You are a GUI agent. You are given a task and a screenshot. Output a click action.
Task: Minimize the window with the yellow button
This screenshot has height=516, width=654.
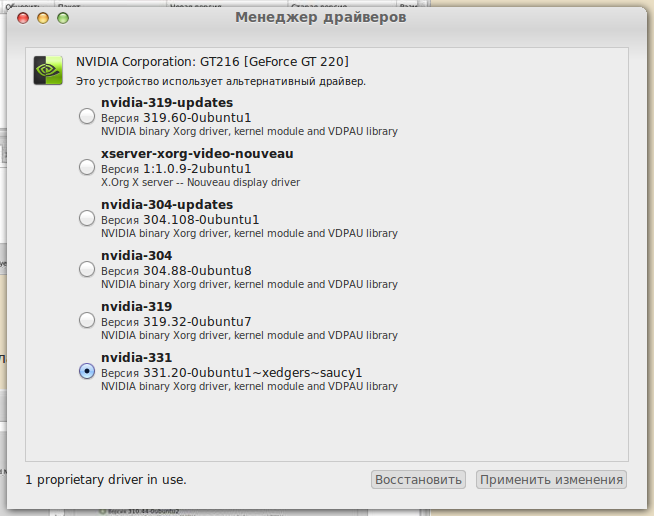(x=43, y=18)
